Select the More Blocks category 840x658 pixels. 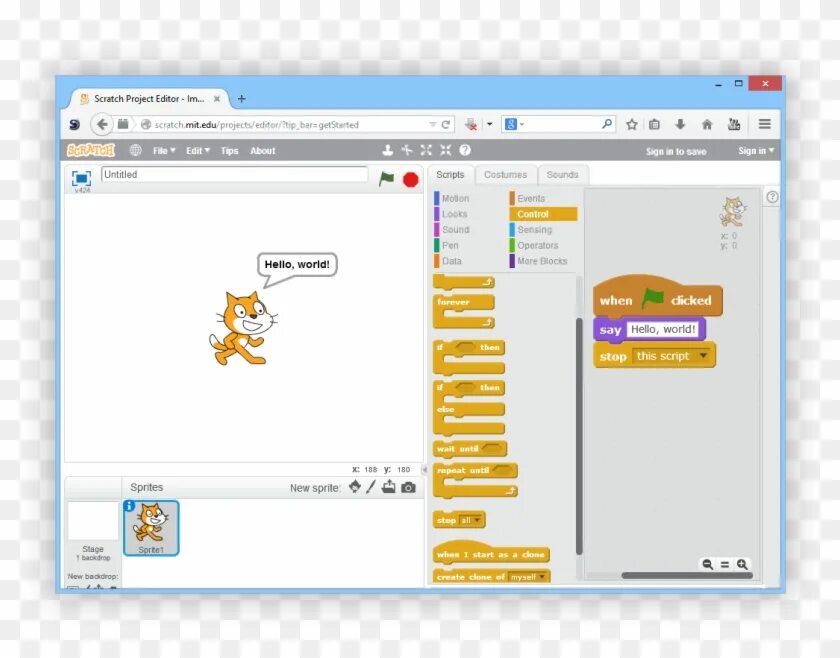coord(543,261)
